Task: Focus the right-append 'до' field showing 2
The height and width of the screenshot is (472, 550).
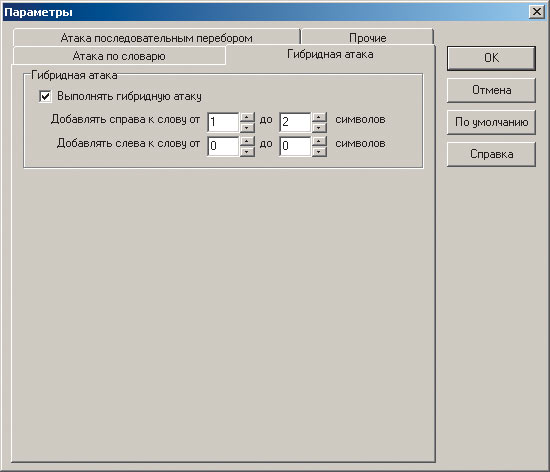Action: [295, 122]
